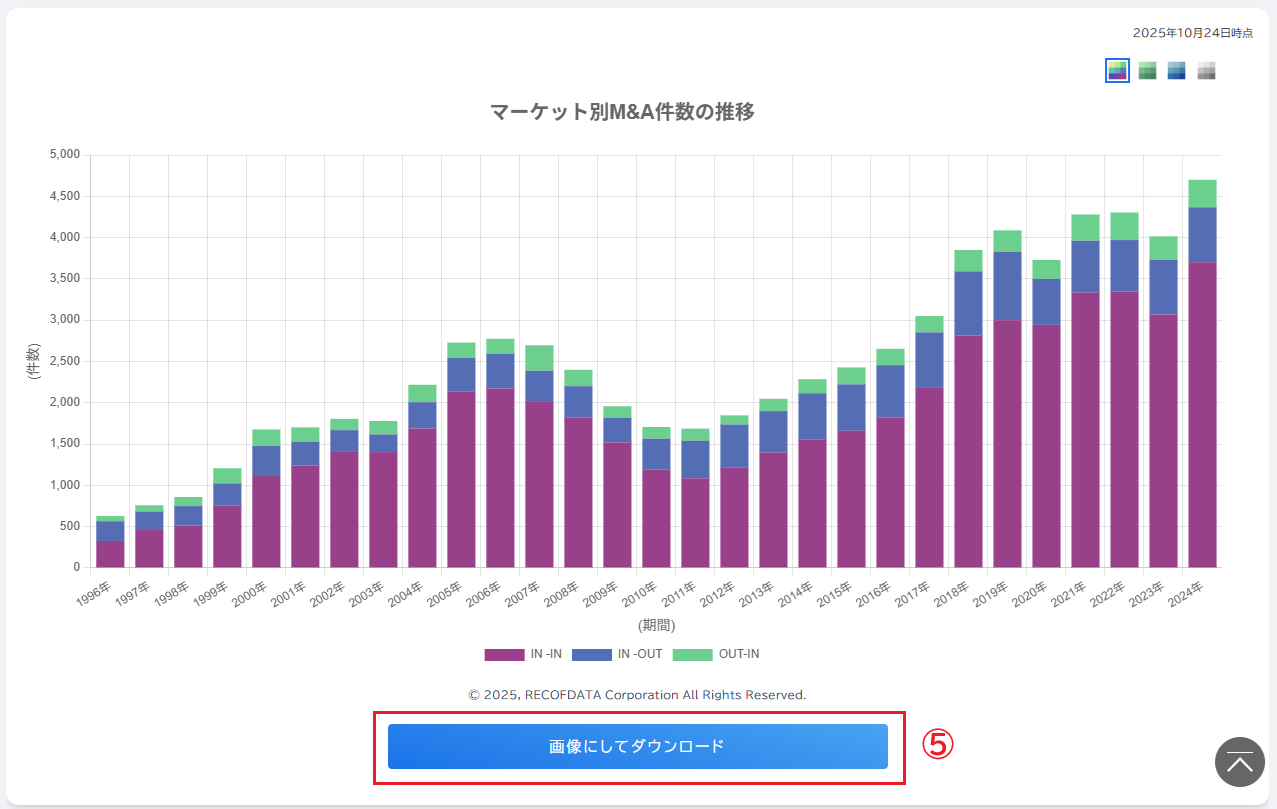Toggle IN-OUT series in the legend

click(x=639, y=654)
